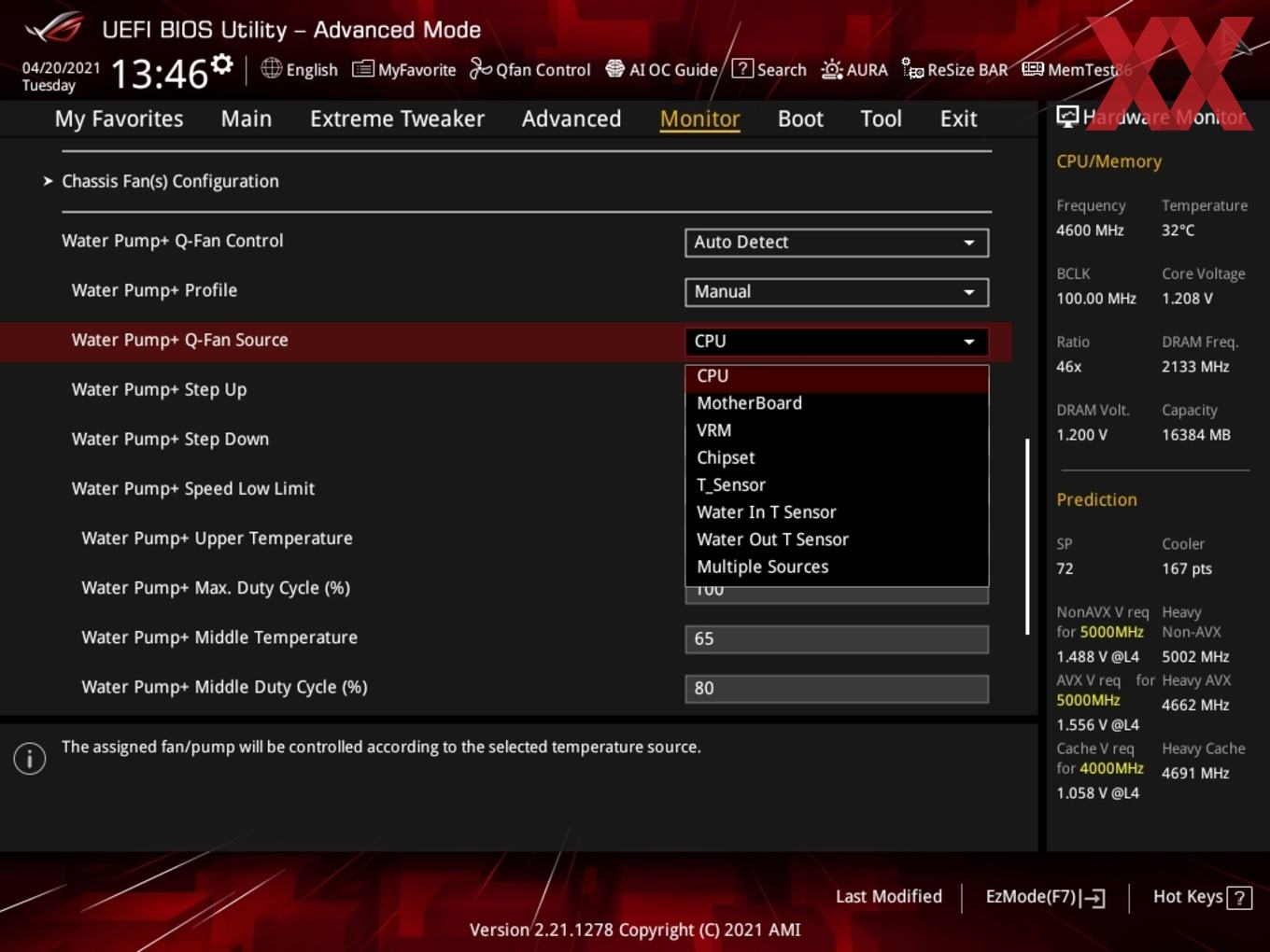Click the 13:46 clock display

160,73
